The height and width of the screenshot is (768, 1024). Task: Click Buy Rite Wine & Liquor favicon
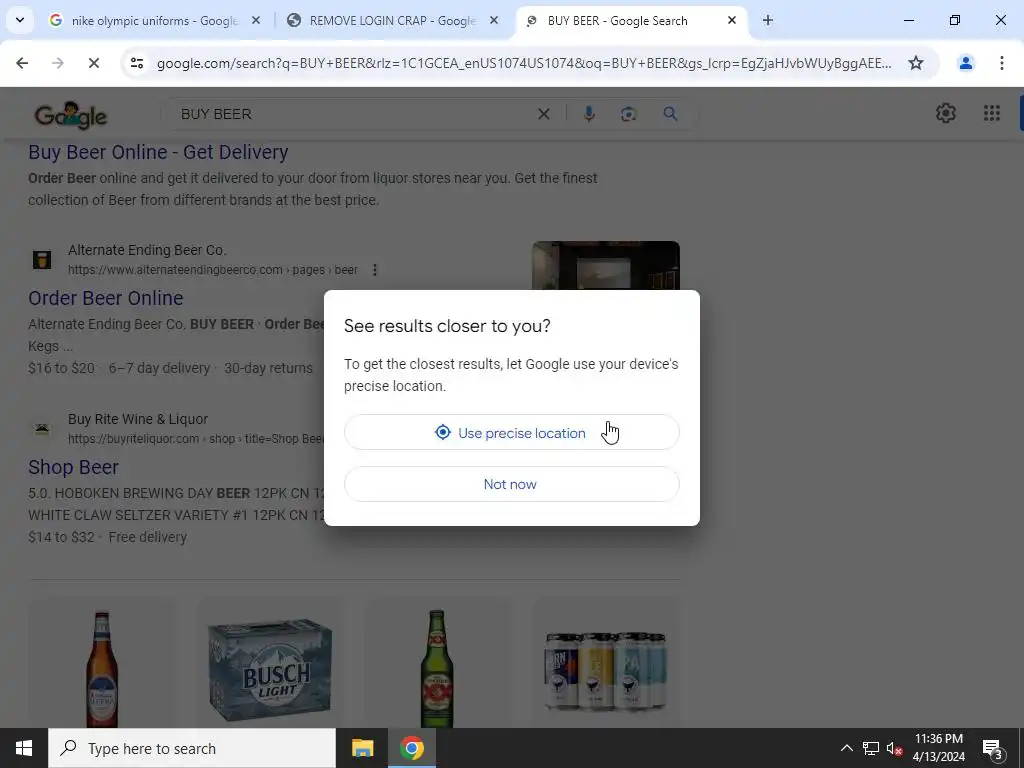42,428
